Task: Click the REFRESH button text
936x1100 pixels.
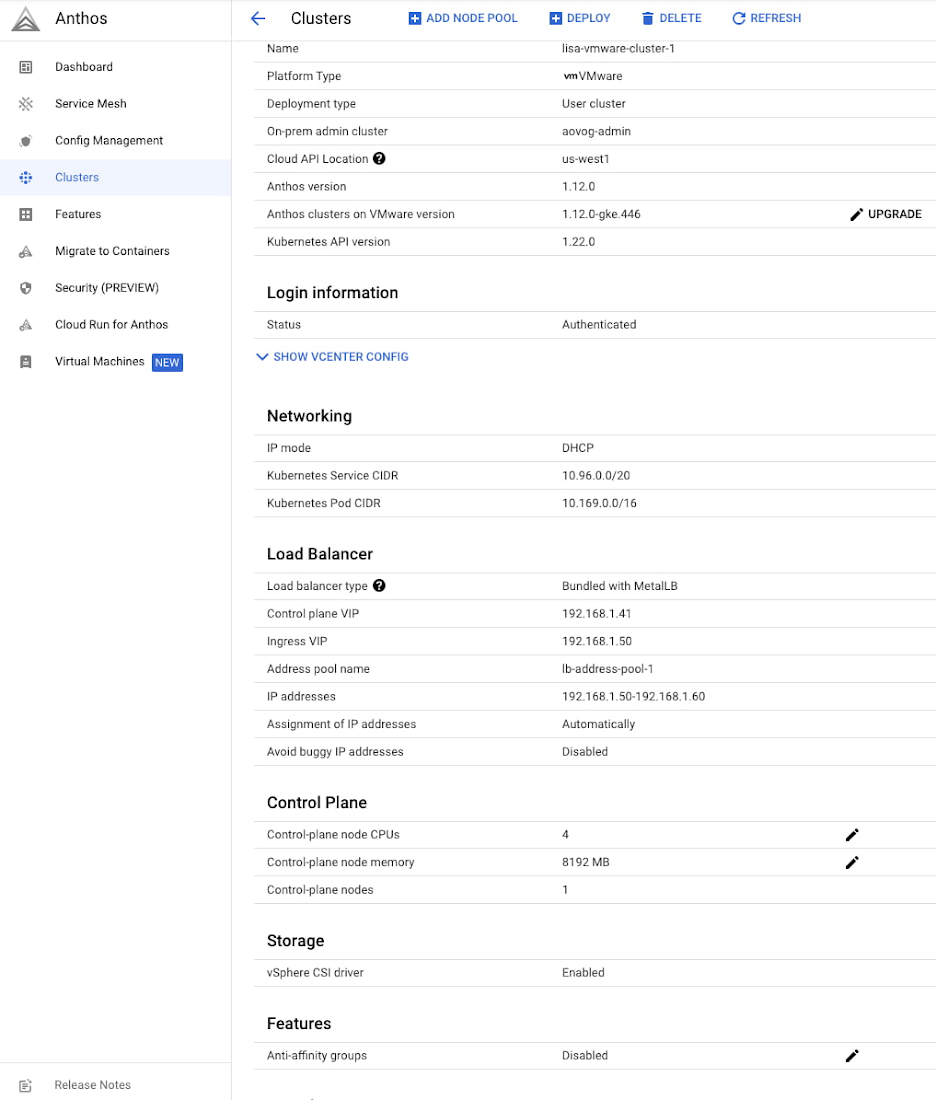Action: (x=775, y=18)
